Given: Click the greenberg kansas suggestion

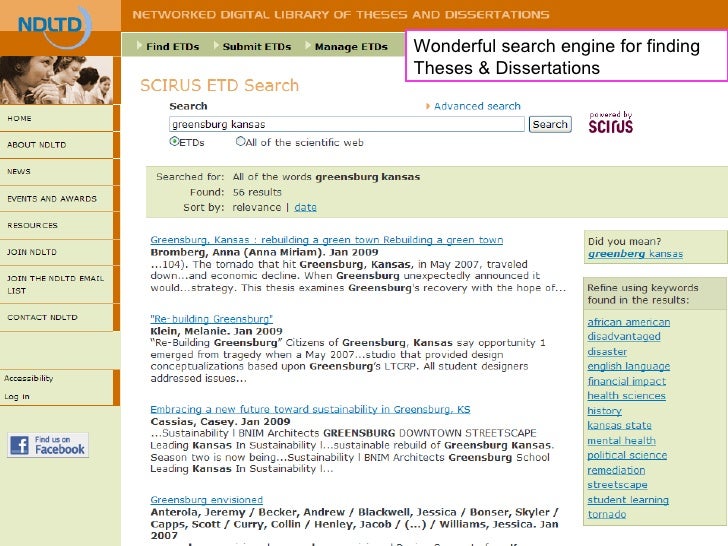Looking at the screenshot, I should coord(635,254).
